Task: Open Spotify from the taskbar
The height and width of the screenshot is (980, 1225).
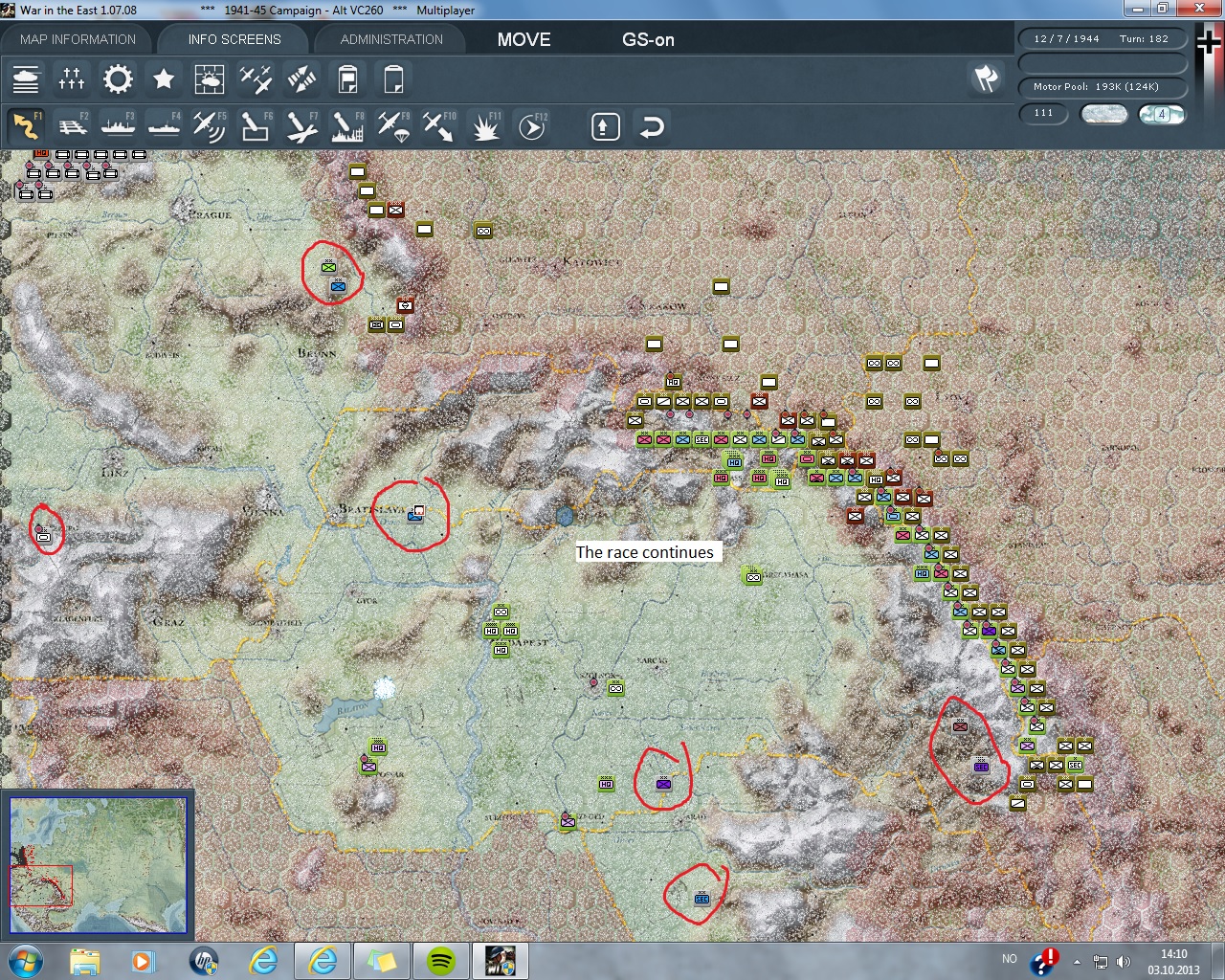Action: tap(440, 961)
